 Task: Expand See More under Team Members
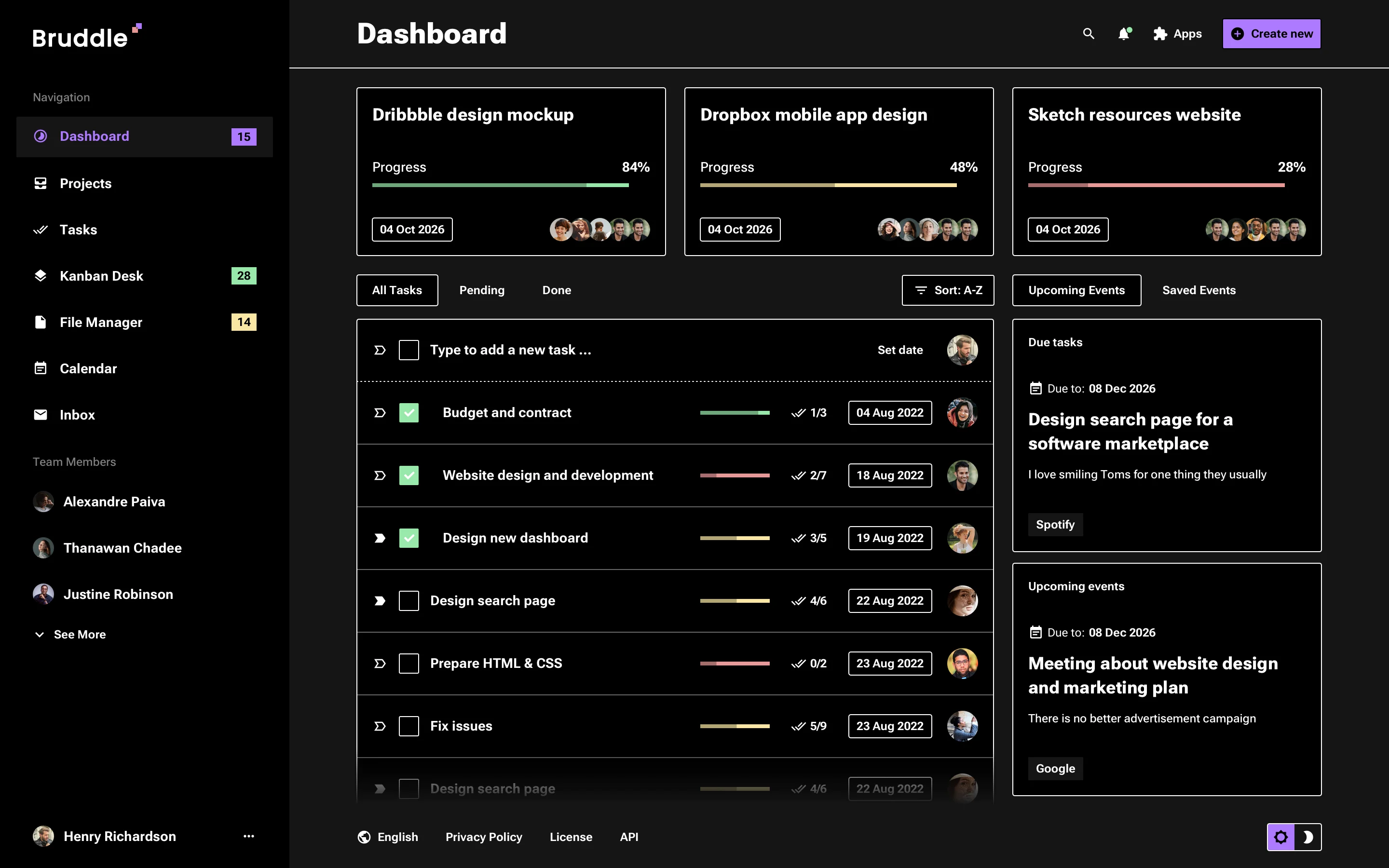69,634
